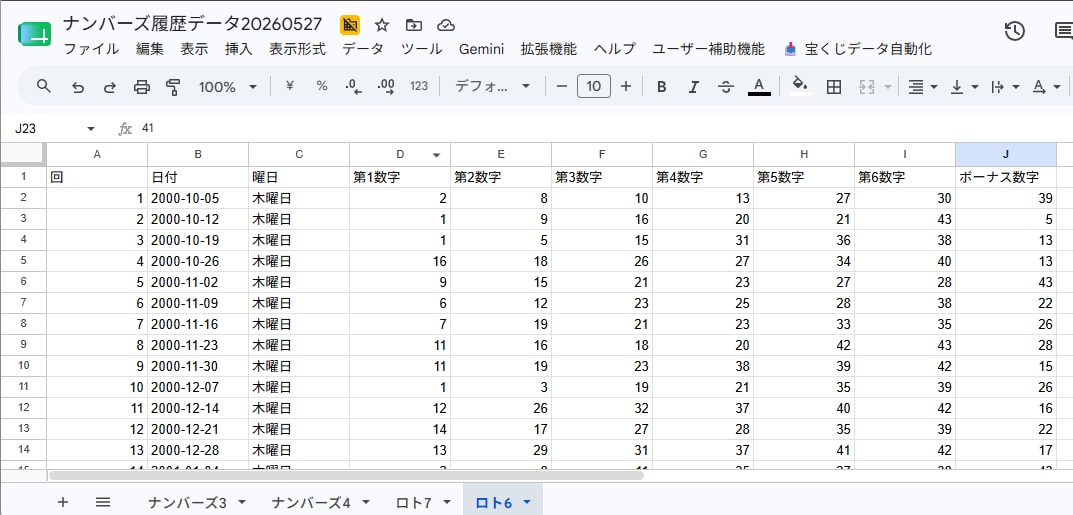Screen dimensions: 1073x515
Task: Click the yellow no-sync badge icon
Action: tap(350, 25)
